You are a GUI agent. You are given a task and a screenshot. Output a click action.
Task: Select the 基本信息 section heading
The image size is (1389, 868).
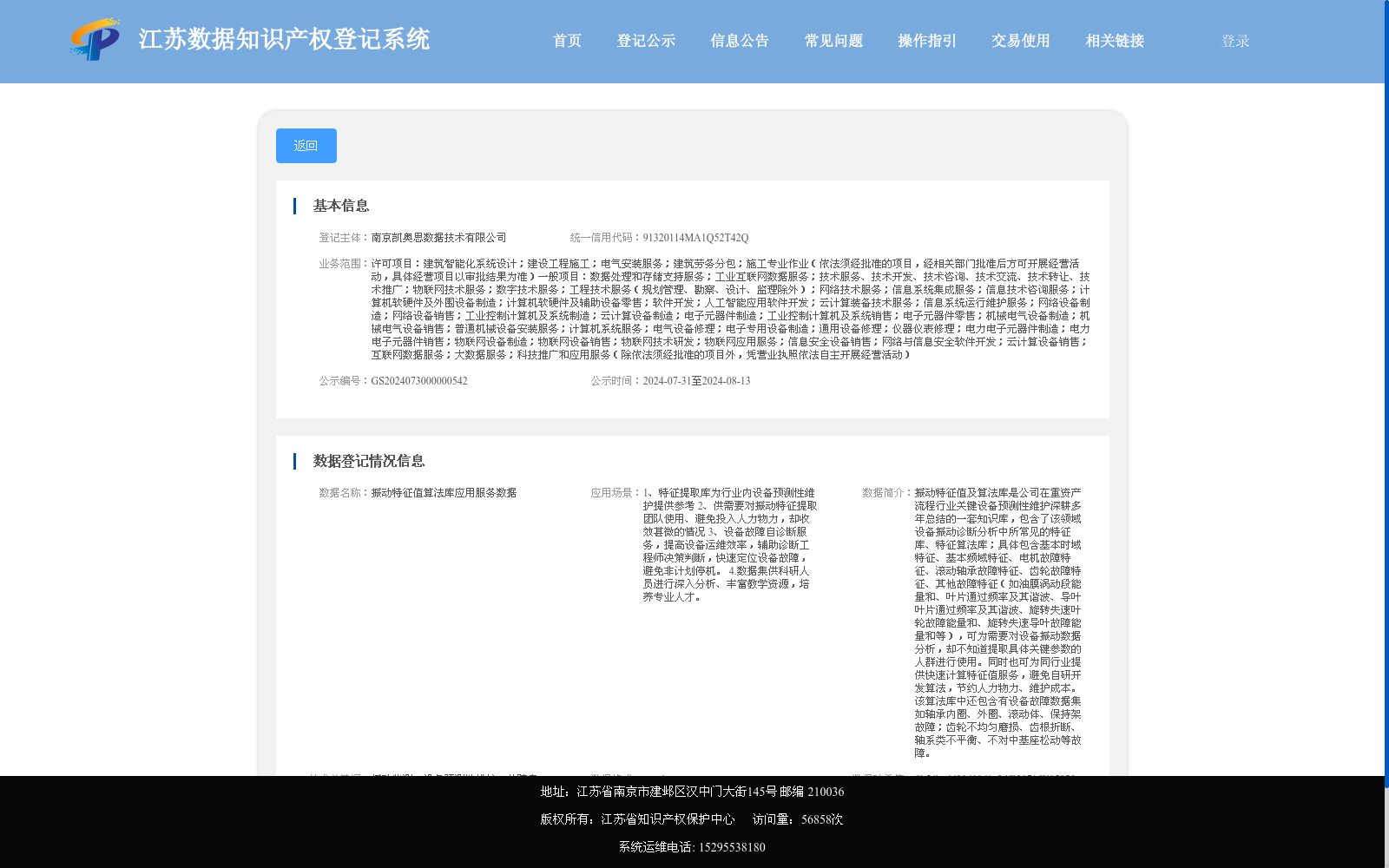[341, 206]
